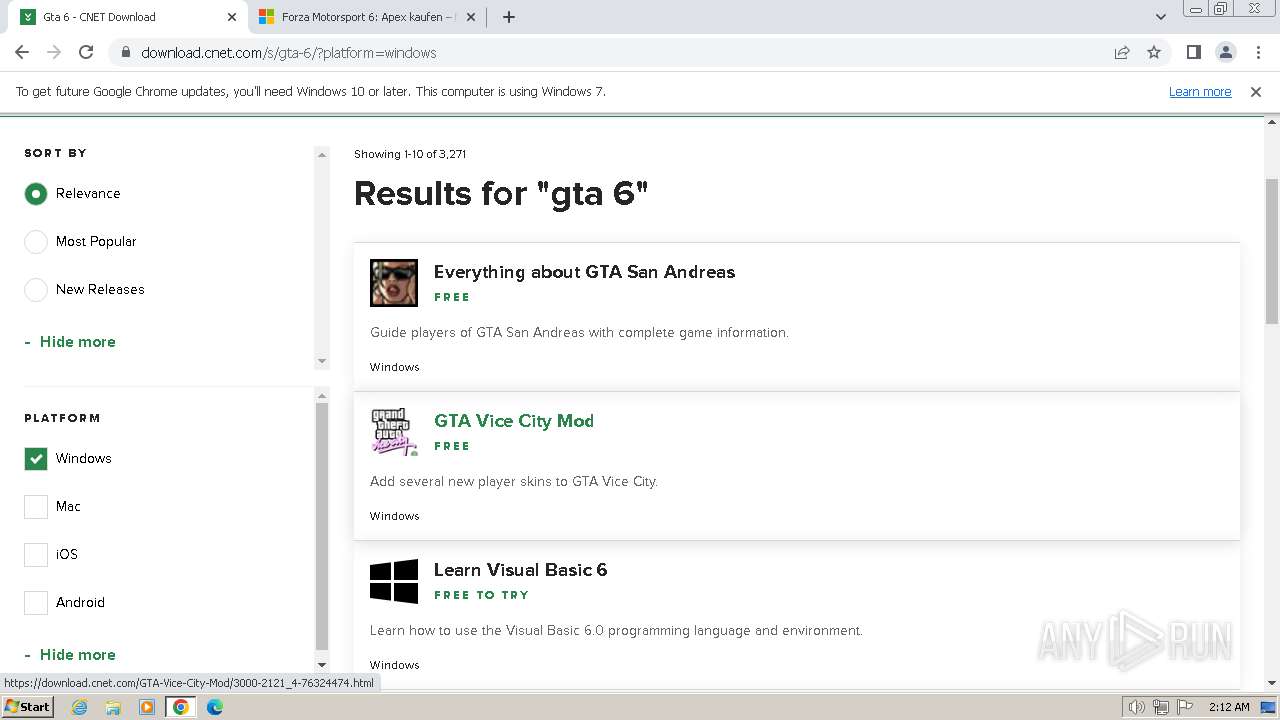
Task: Click the address bar URL field
Action: pyautogui.click(x=610, y=53)
